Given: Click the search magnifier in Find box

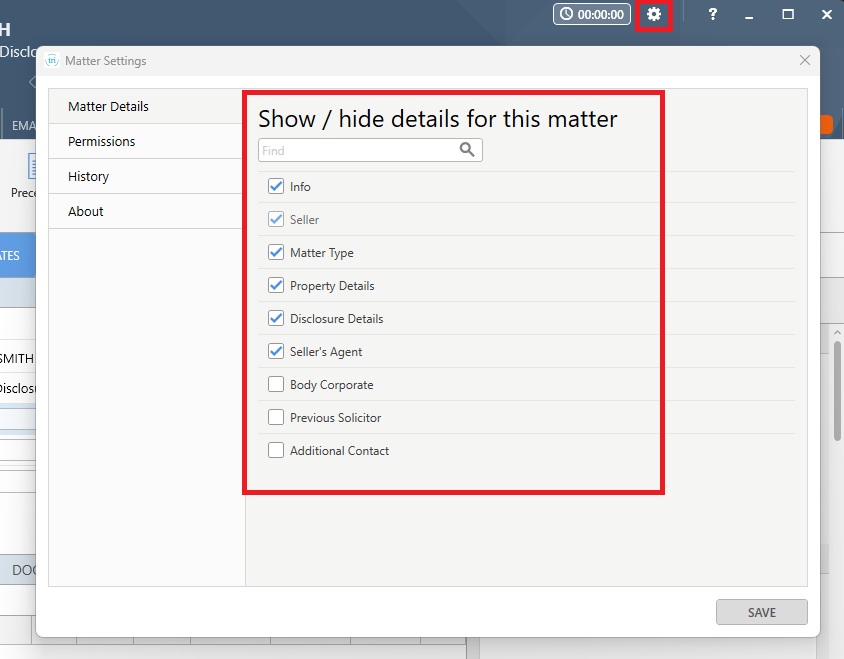Looking at the screenshot, I should click(467, 150).
